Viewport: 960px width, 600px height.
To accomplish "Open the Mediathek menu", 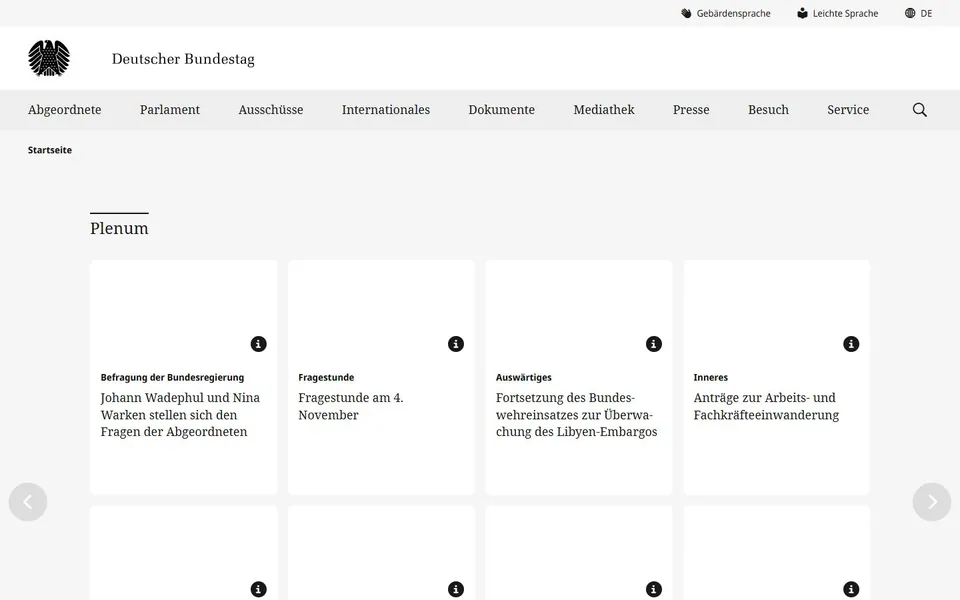I will (x=604, y=110).
